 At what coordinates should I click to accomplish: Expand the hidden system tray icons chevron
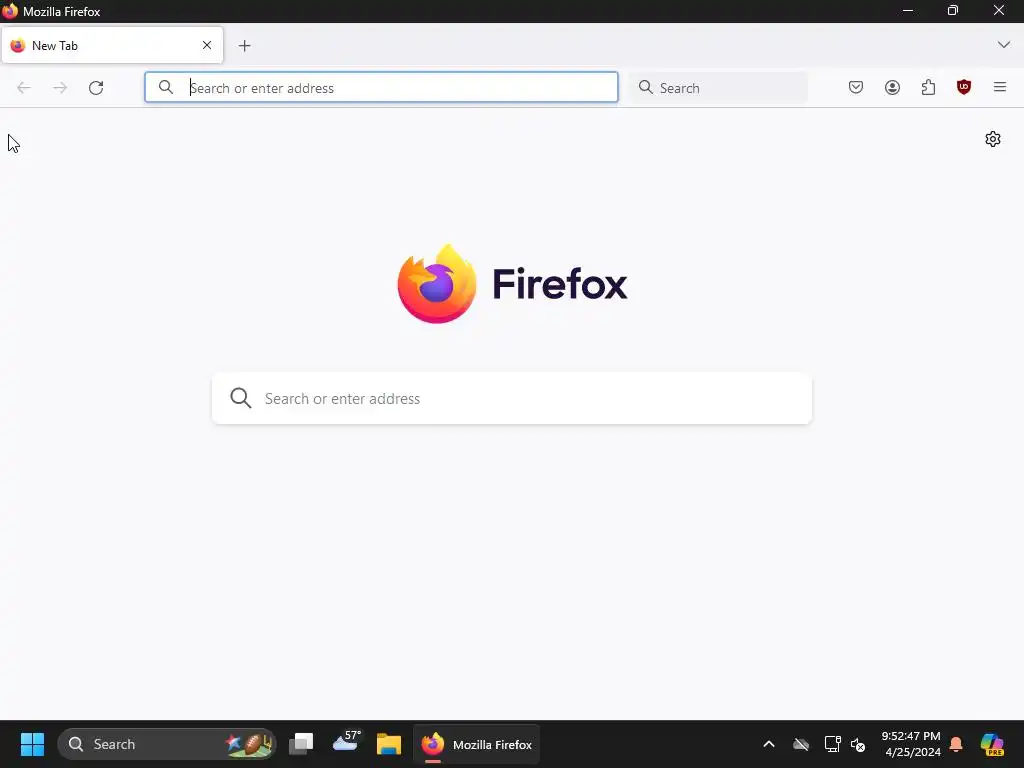pos(769,744)
